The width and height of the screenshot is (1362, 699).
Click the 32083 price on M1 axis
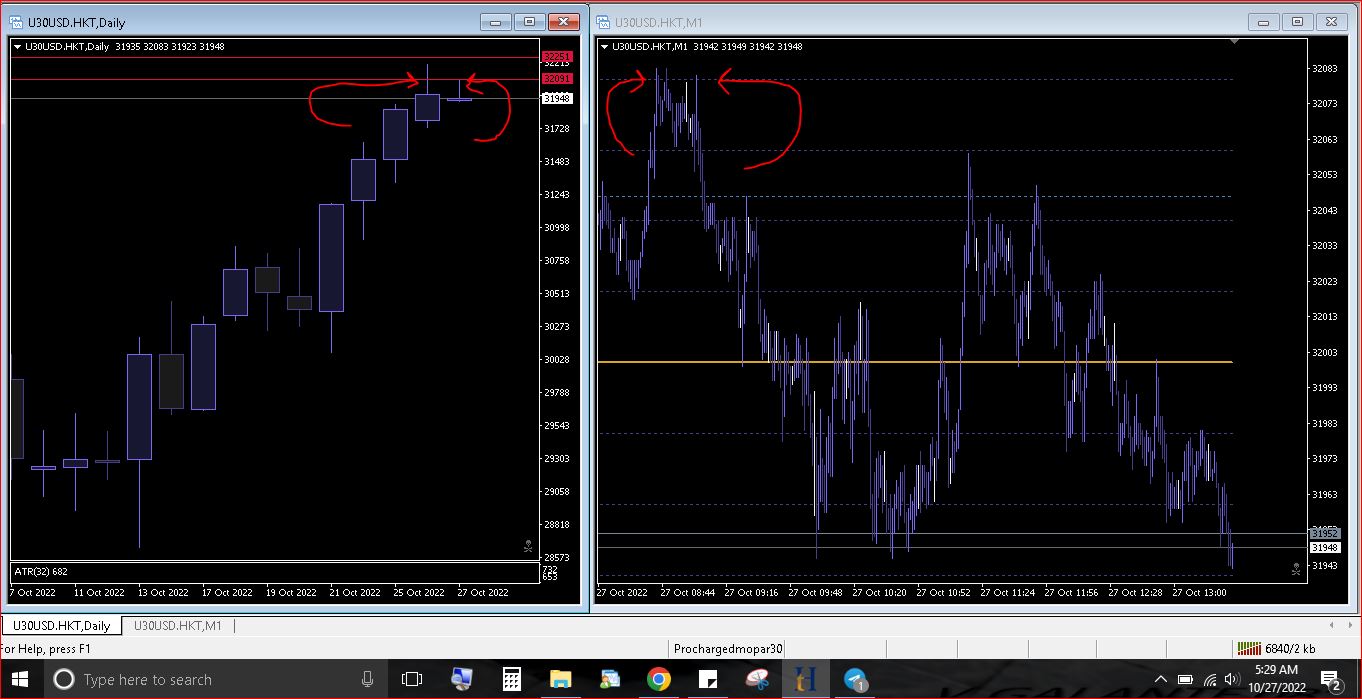[1324, 68]
